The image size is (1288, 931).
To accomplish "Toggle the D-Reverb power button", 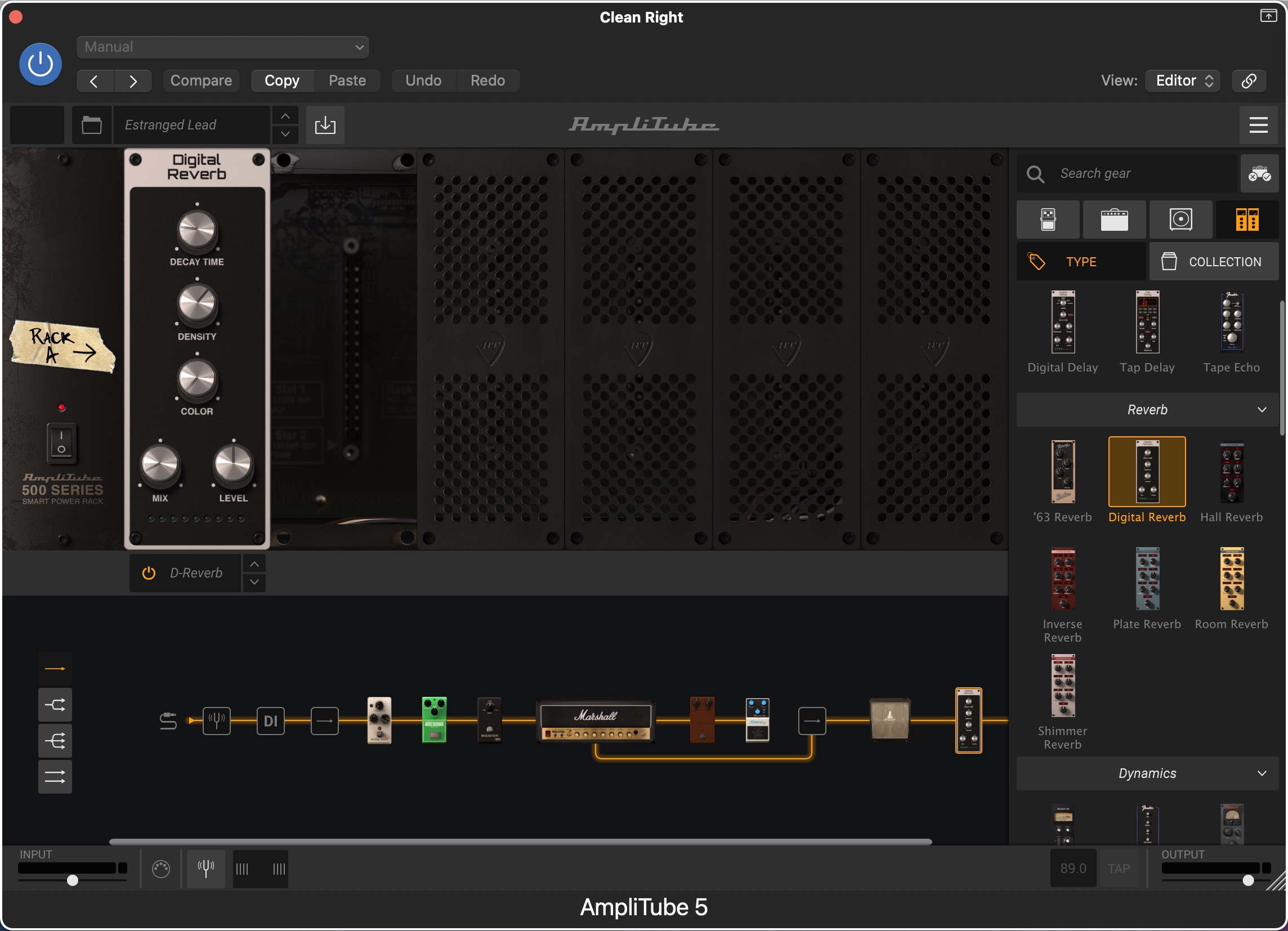I will (x=149, y=574).
